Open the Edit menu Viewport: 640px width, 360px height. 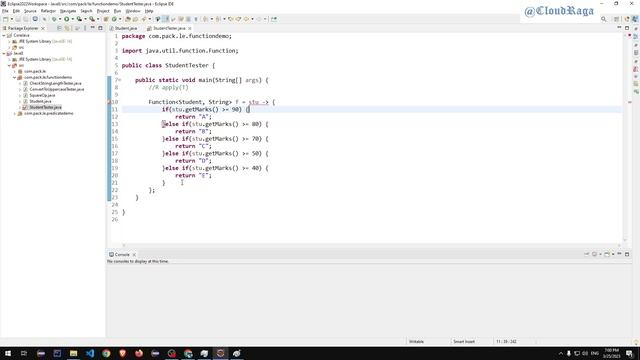point(16,11)
